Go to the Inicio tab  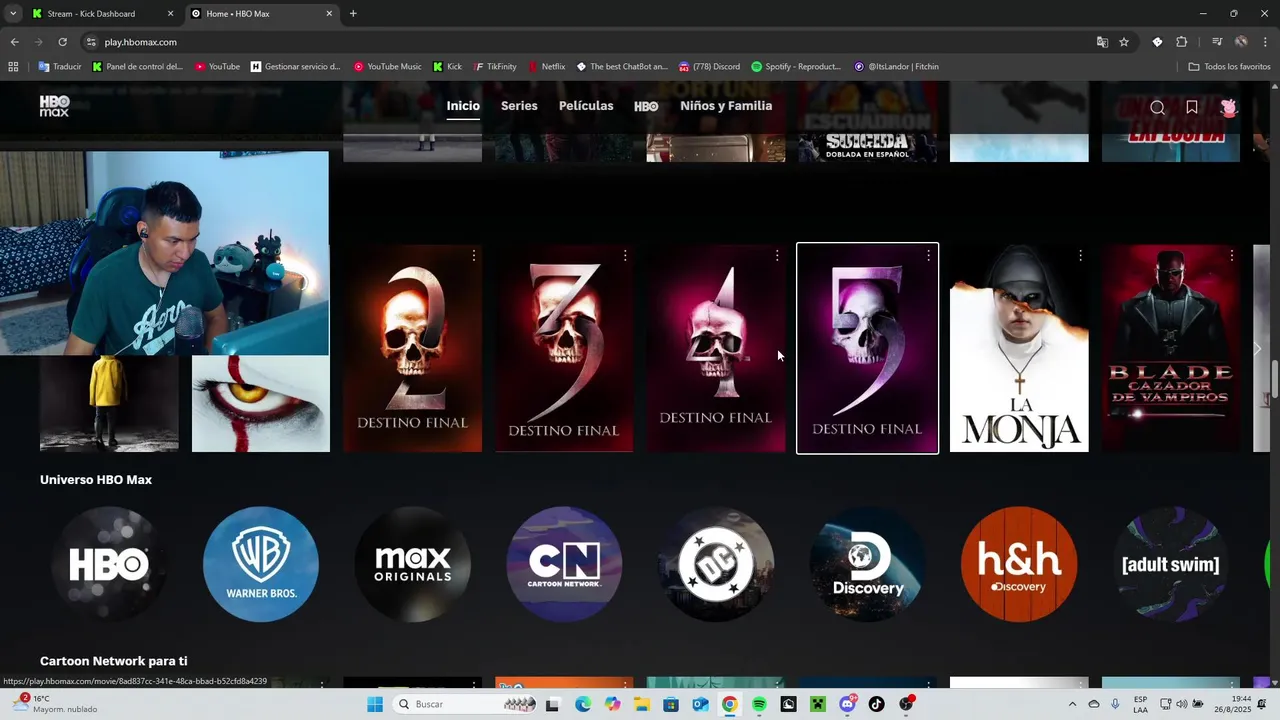pyautogui.click(x=463, y=106)
